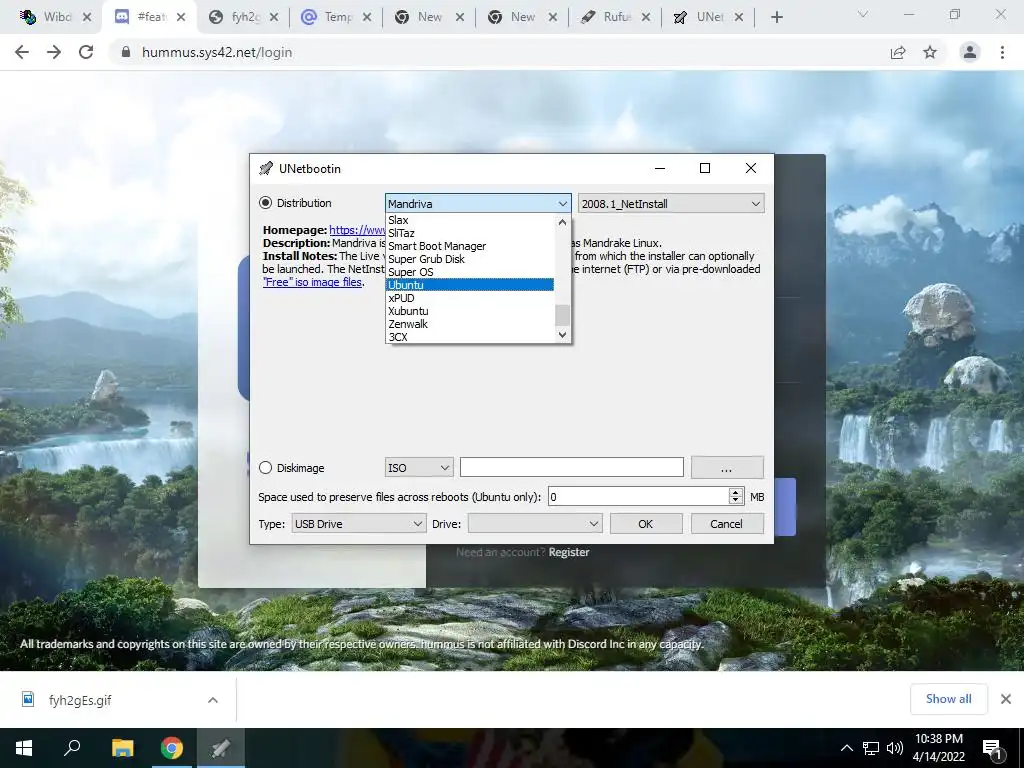Reload the current page
This screenshot has height=768, width=1024.
86,52
